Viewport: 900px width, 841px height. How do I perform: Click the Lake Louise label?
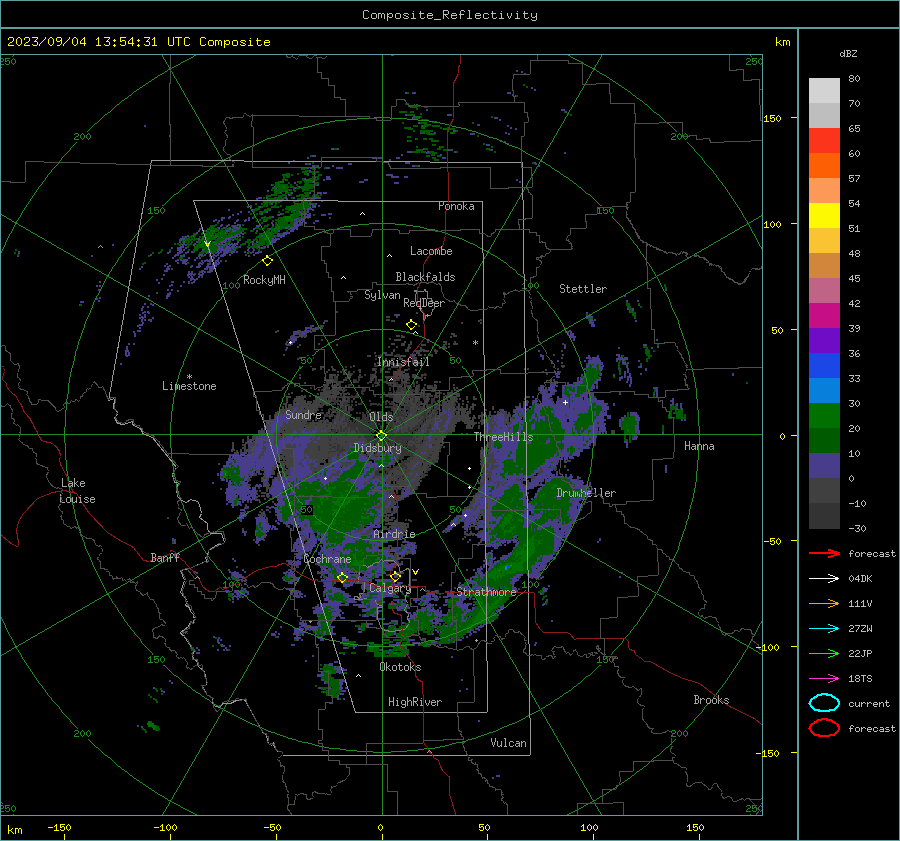click(77, 491)
